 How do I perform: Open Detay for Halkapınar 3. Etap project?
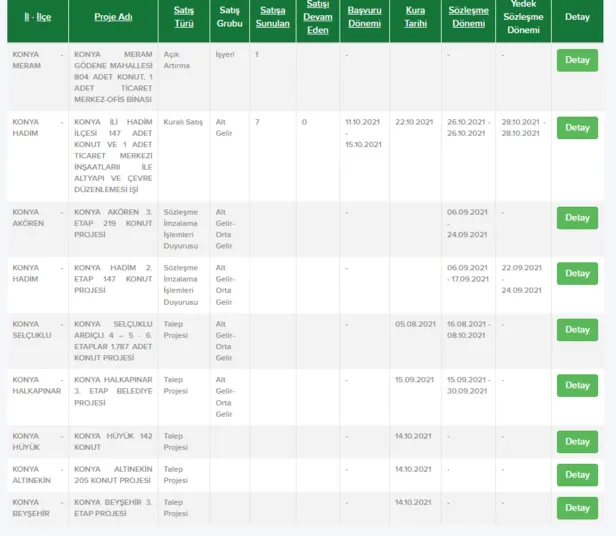(577, 385)
